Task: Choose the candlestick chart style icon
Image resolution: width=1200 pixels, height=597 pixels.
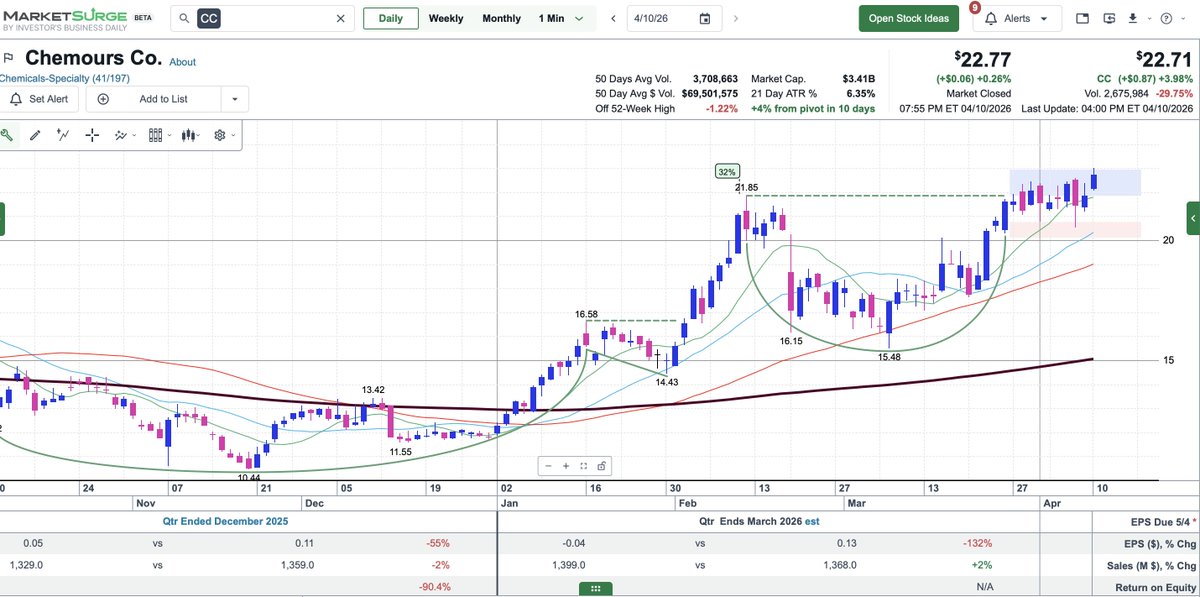Action: click(x=189, y=135)
